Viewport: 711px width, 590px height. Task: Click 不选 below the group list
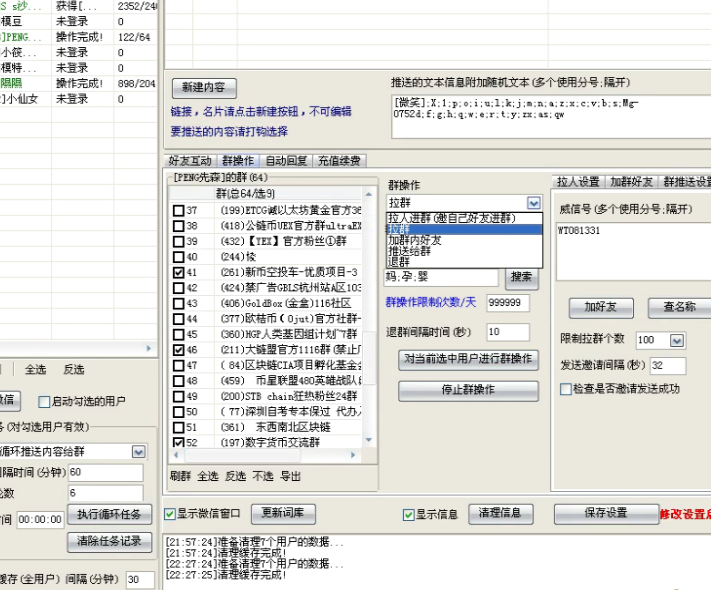click(263, 476)
